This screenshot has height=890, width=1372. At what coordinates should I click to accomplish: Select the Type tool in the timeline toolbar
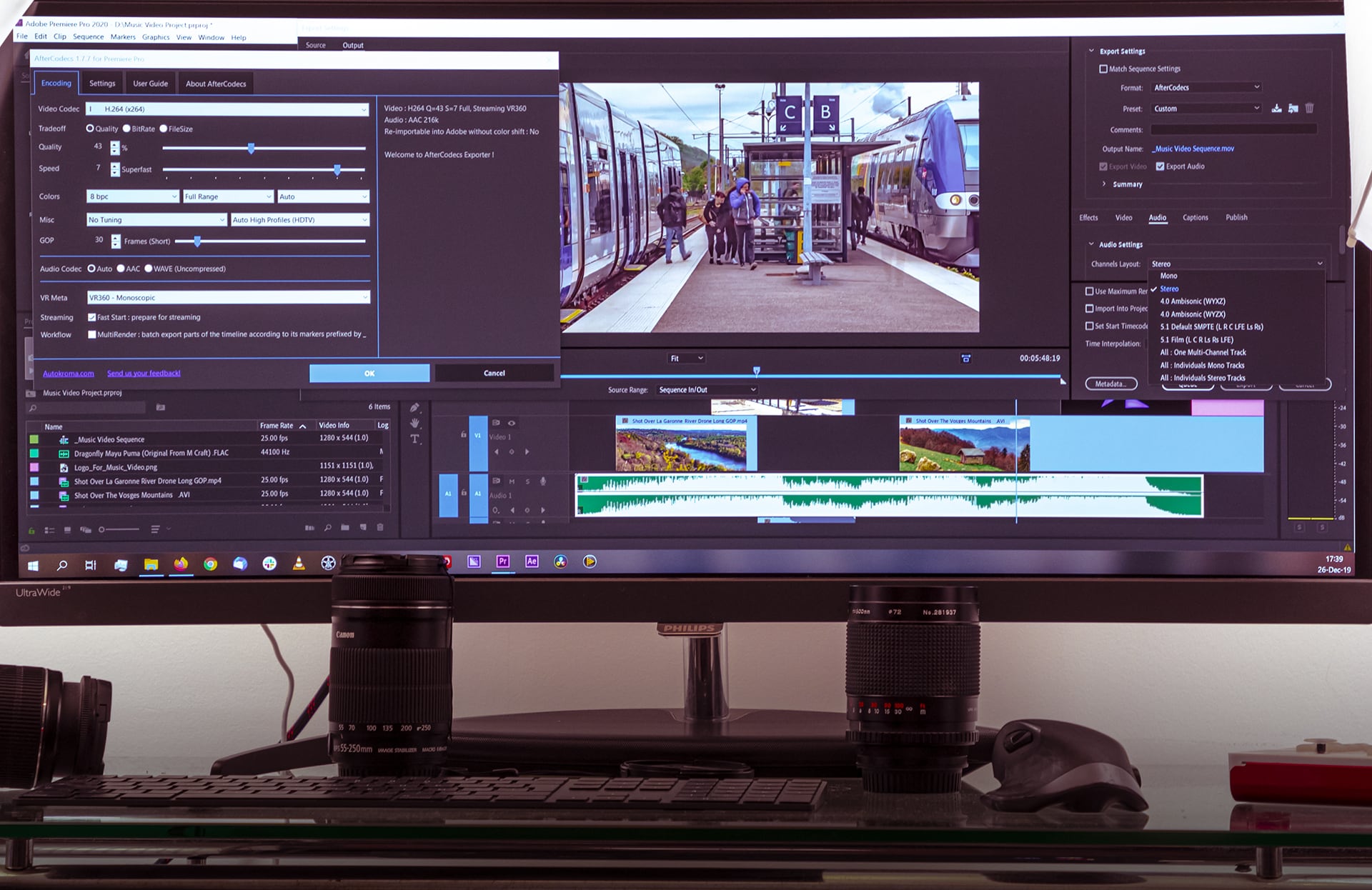(415, 438)
